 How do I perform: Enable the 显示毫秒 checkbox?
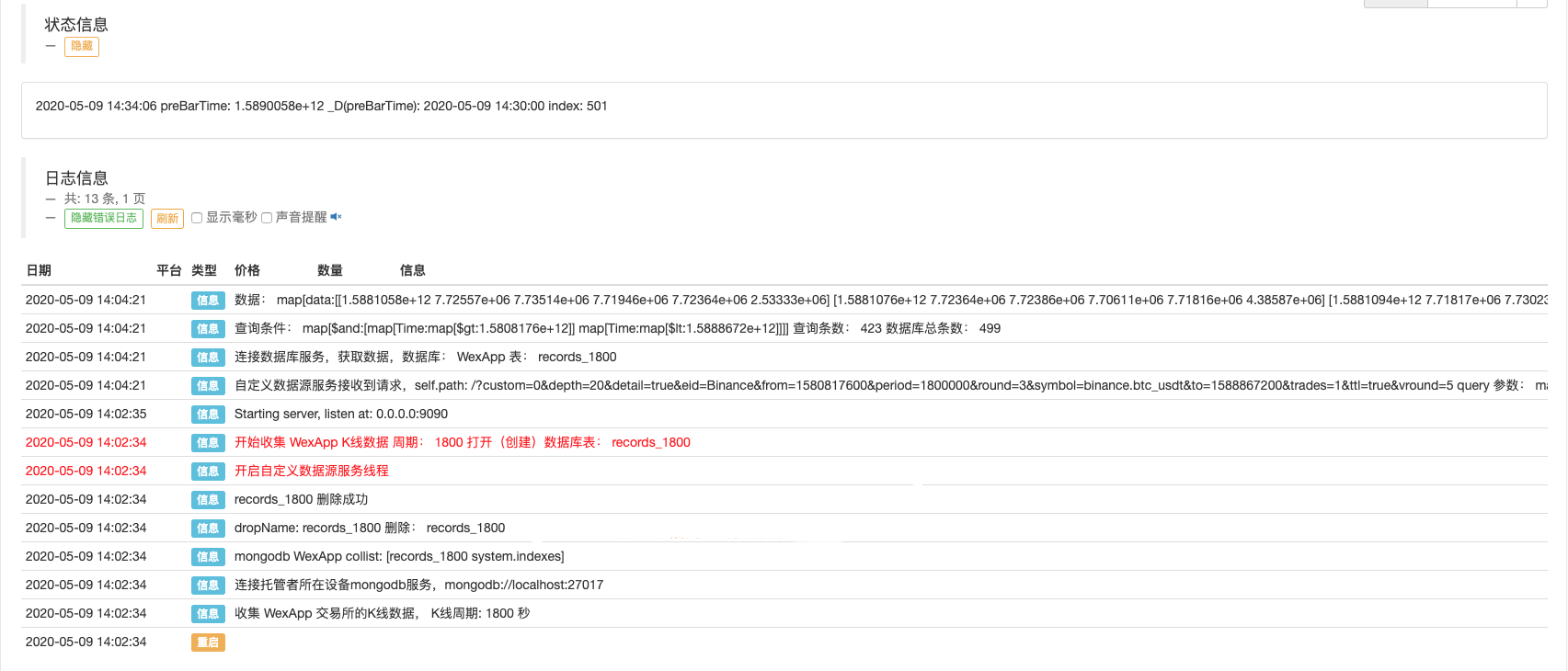click(x=197, y=218)
